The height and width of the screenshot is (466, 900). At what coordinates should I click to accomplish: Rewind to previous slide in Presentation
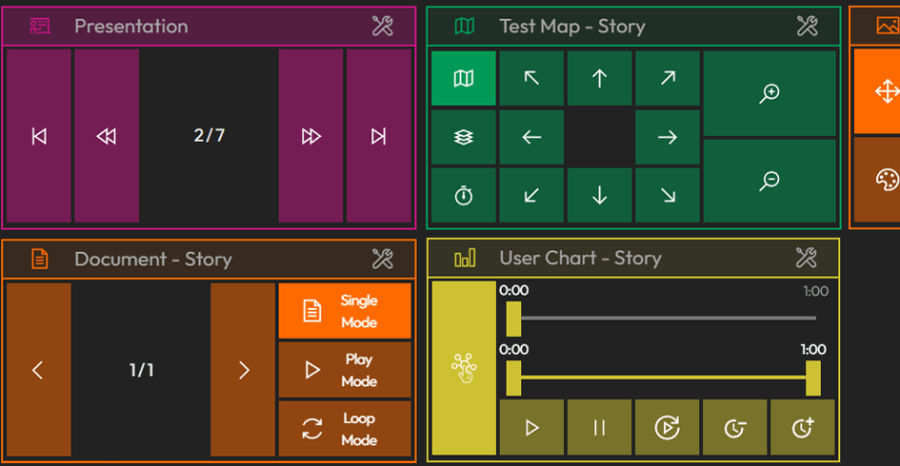(x=107, y=136)
